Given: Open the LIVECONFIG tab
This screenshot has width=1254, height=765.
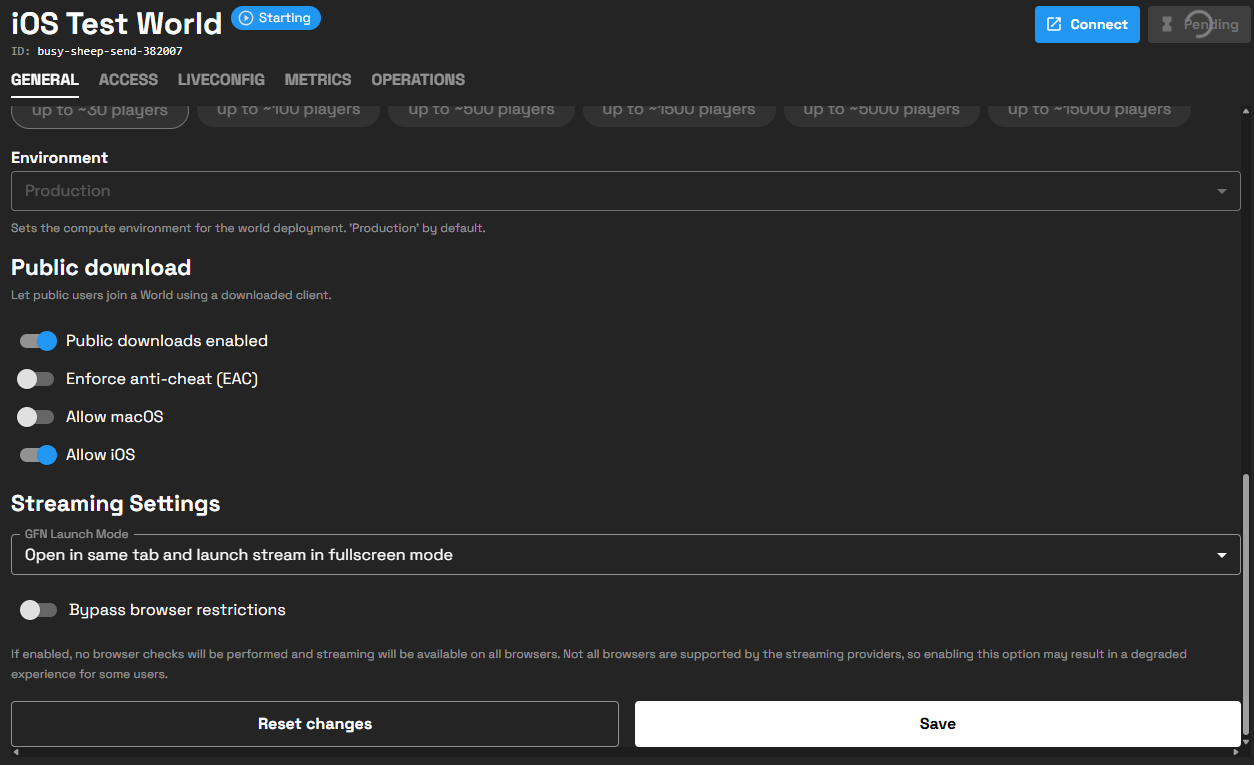Looking at the screenshot, I should pyautogui.click(x=221, y=80).
